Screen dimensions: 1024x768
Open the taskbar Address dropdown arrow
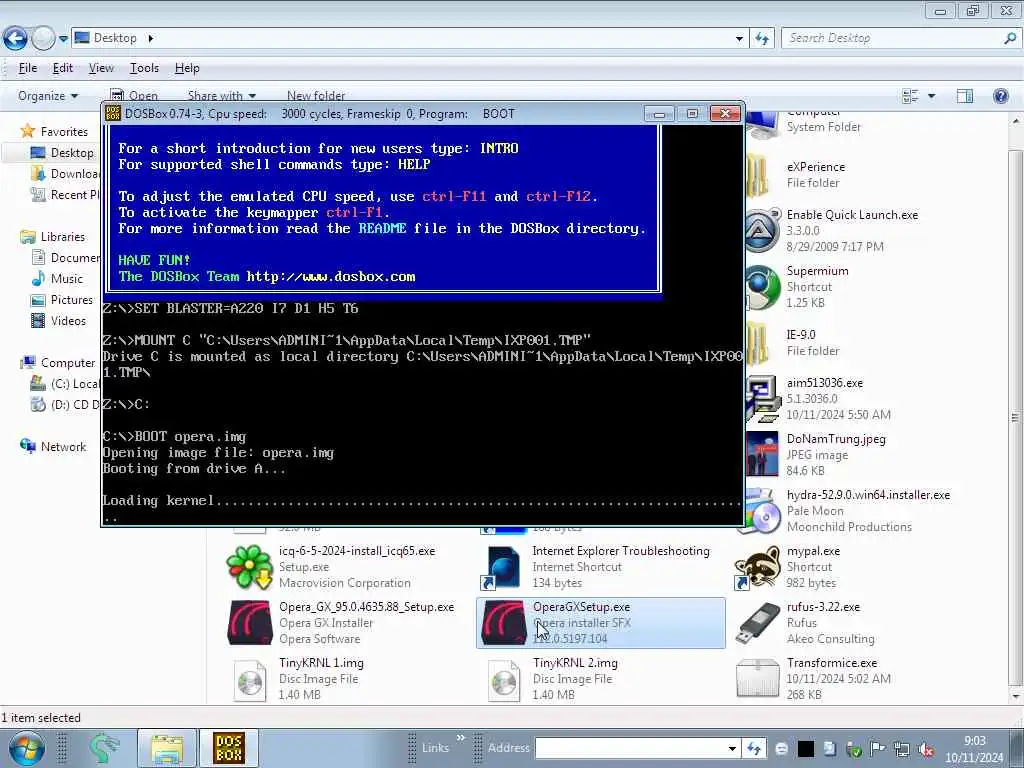732,748
